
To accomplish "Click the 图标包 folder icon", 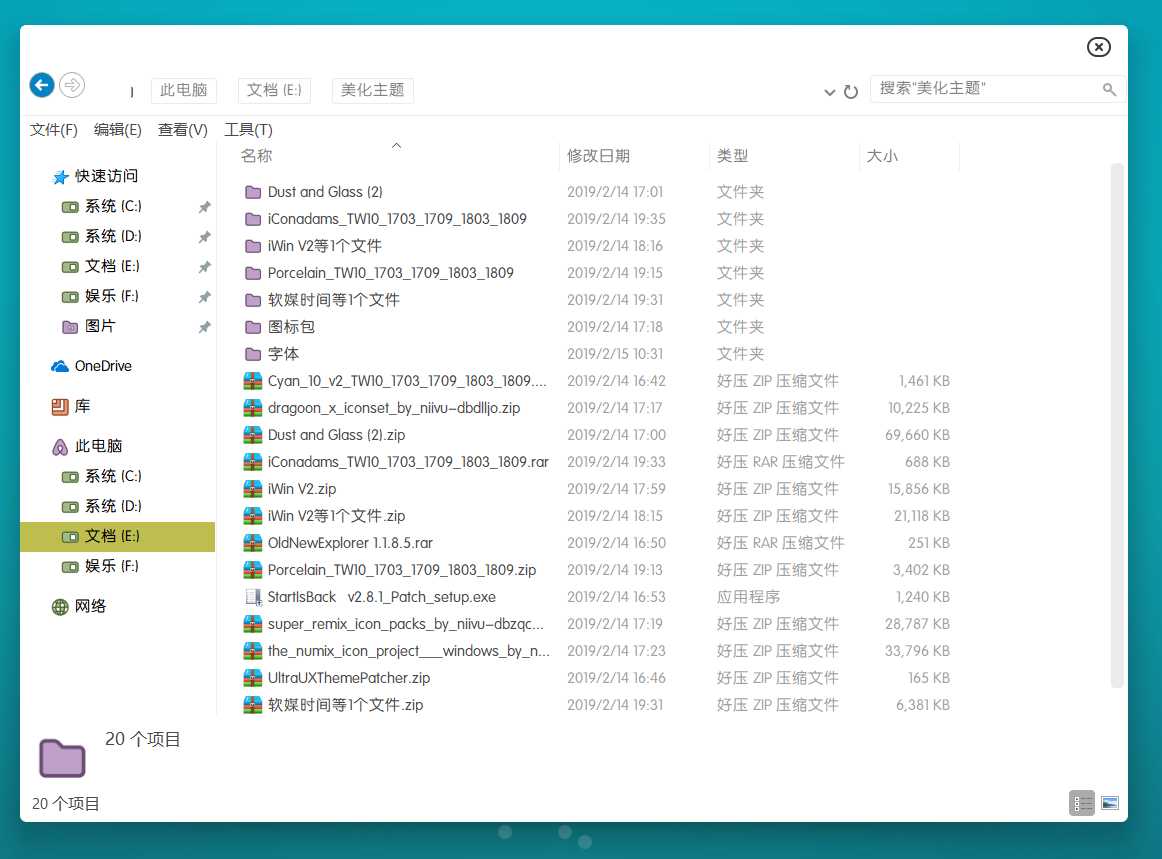I will [253, 327].
